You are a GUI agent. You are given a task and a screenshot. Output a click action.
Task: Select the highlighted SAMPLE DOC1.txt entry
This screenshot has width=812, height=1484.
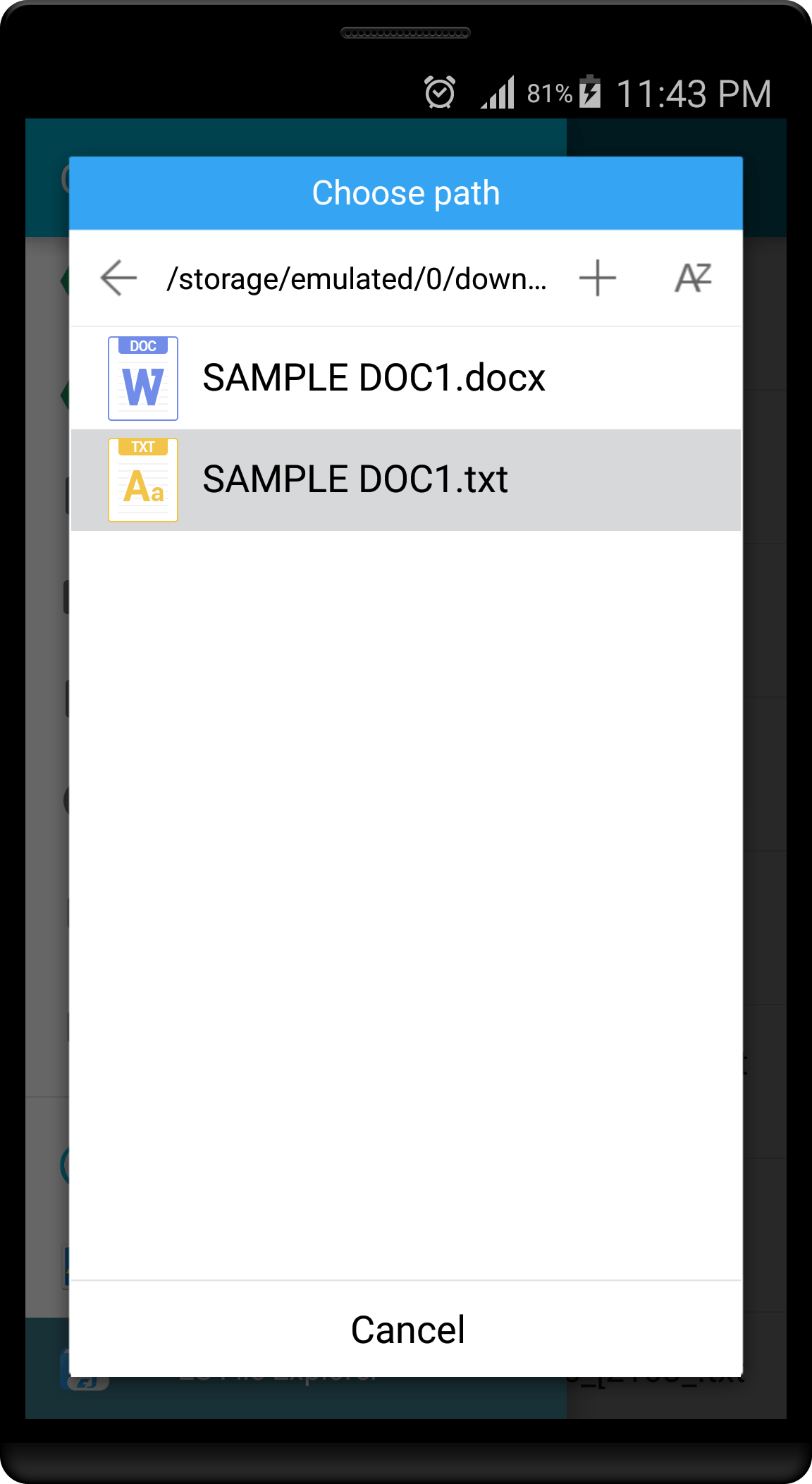[x=406, y=480]
